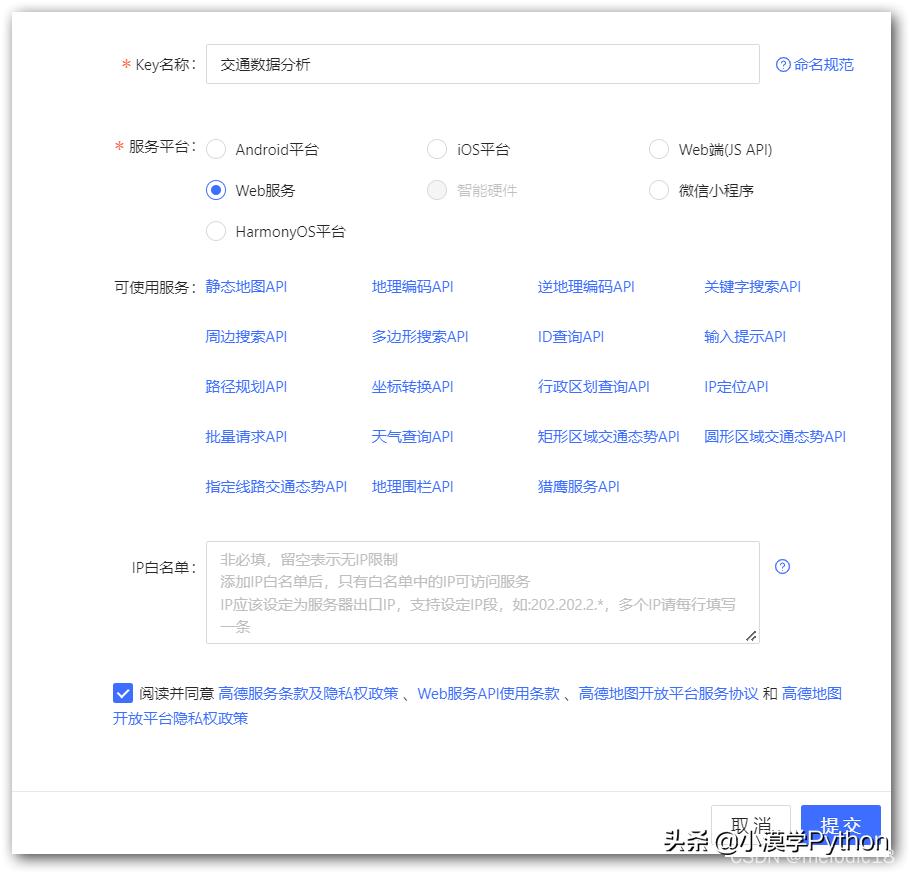The width and height of the screenshot is (911, 874).
Task: Click the 提交 submit button
Action: click(840, 822)
